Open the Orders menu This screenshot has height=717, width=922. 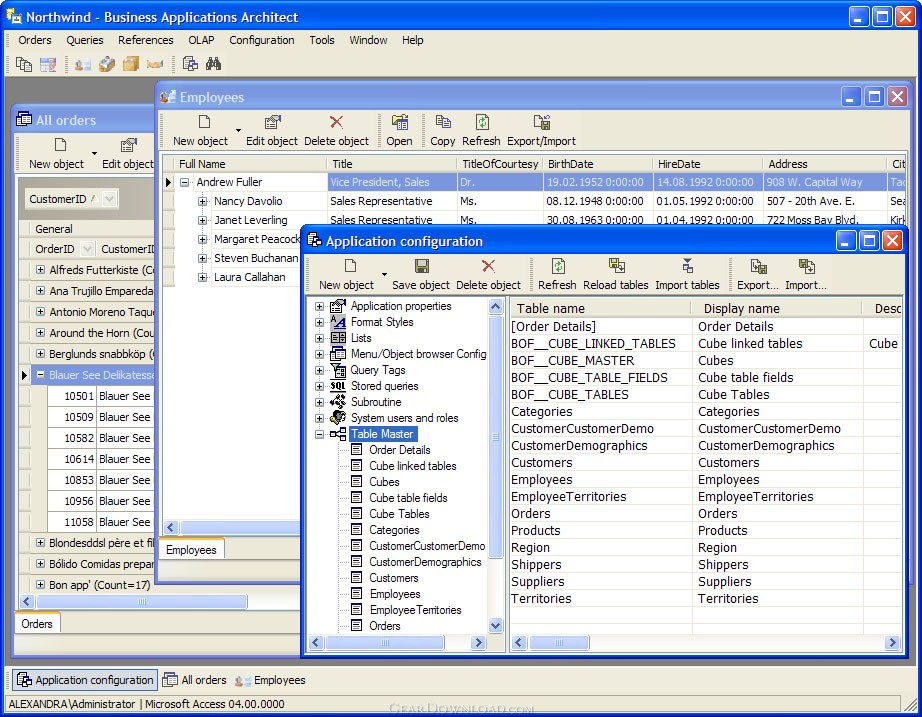click(35, 40)
